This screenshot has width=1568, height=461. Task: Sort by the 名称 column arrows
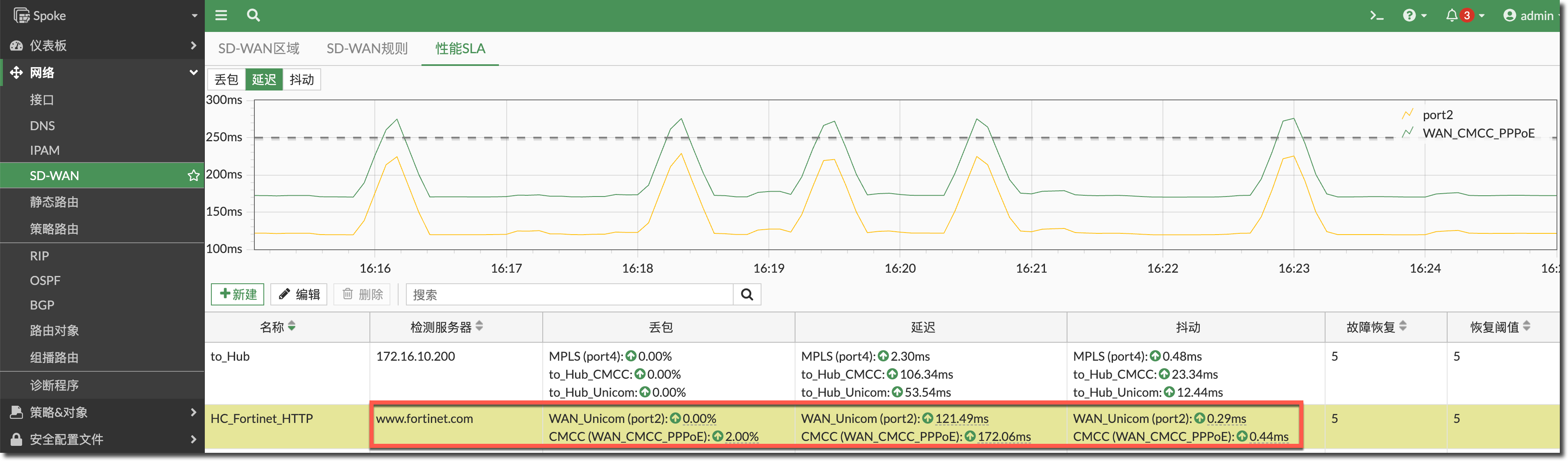(292, 327)
